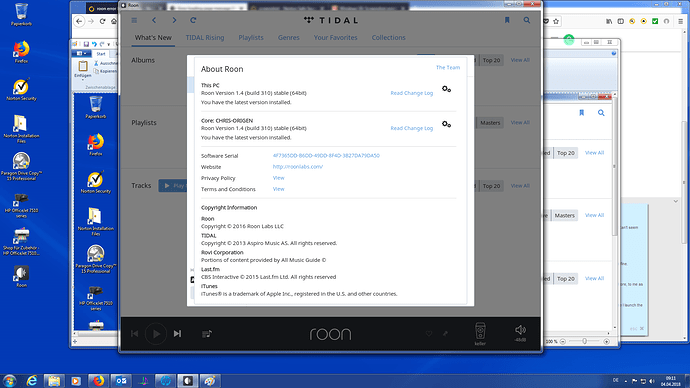Viewport: 690px width, 388px height.
Task: Open the play queue icon
Action: coord(207,334)
